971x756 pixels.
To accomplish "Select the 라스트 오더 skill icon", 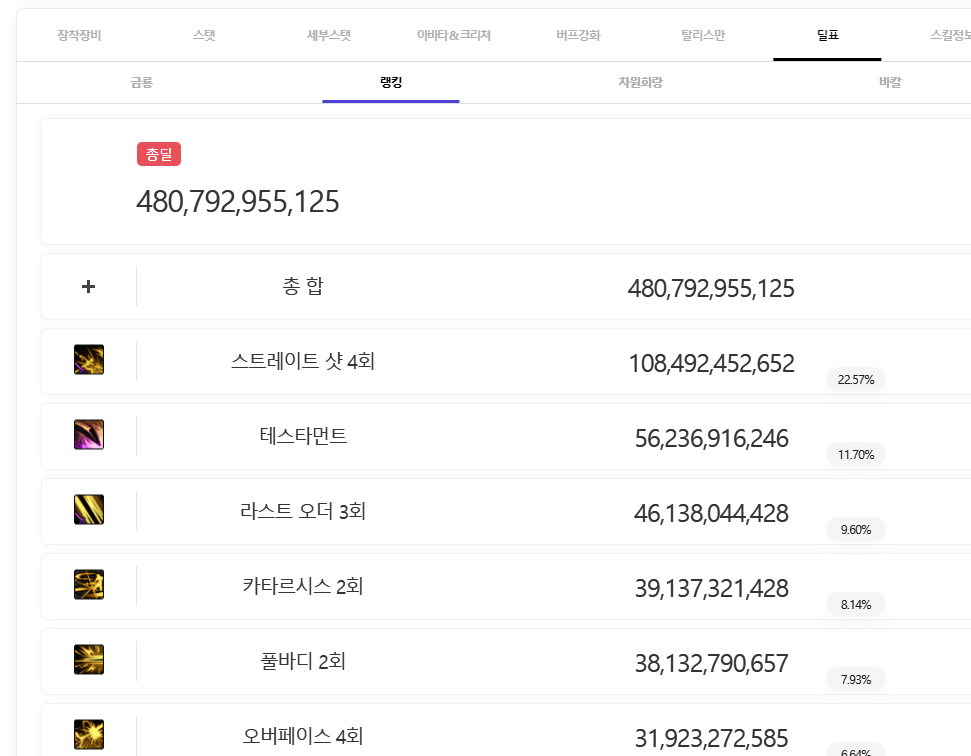I will [89, 510].
